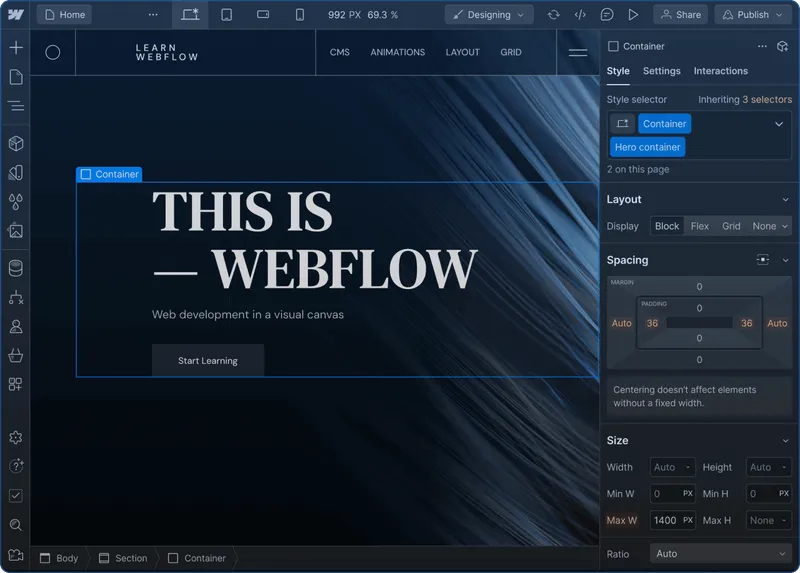Switch to mobile landscape breakpoint
This screenshot has width=800, height=573.
(x=263, y=15)
